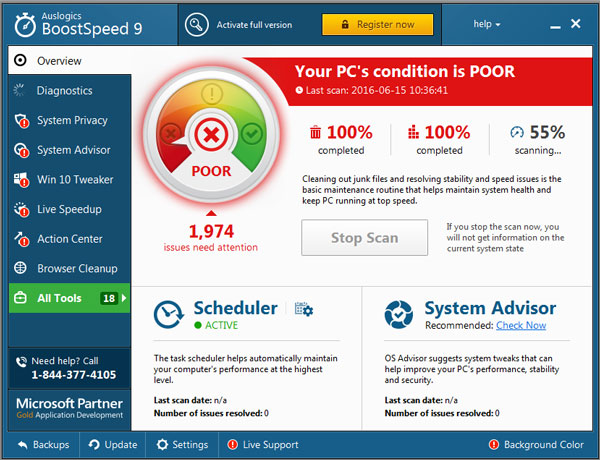Open the Live Speedup section
The image size is (600, 460).
[70, 209]
